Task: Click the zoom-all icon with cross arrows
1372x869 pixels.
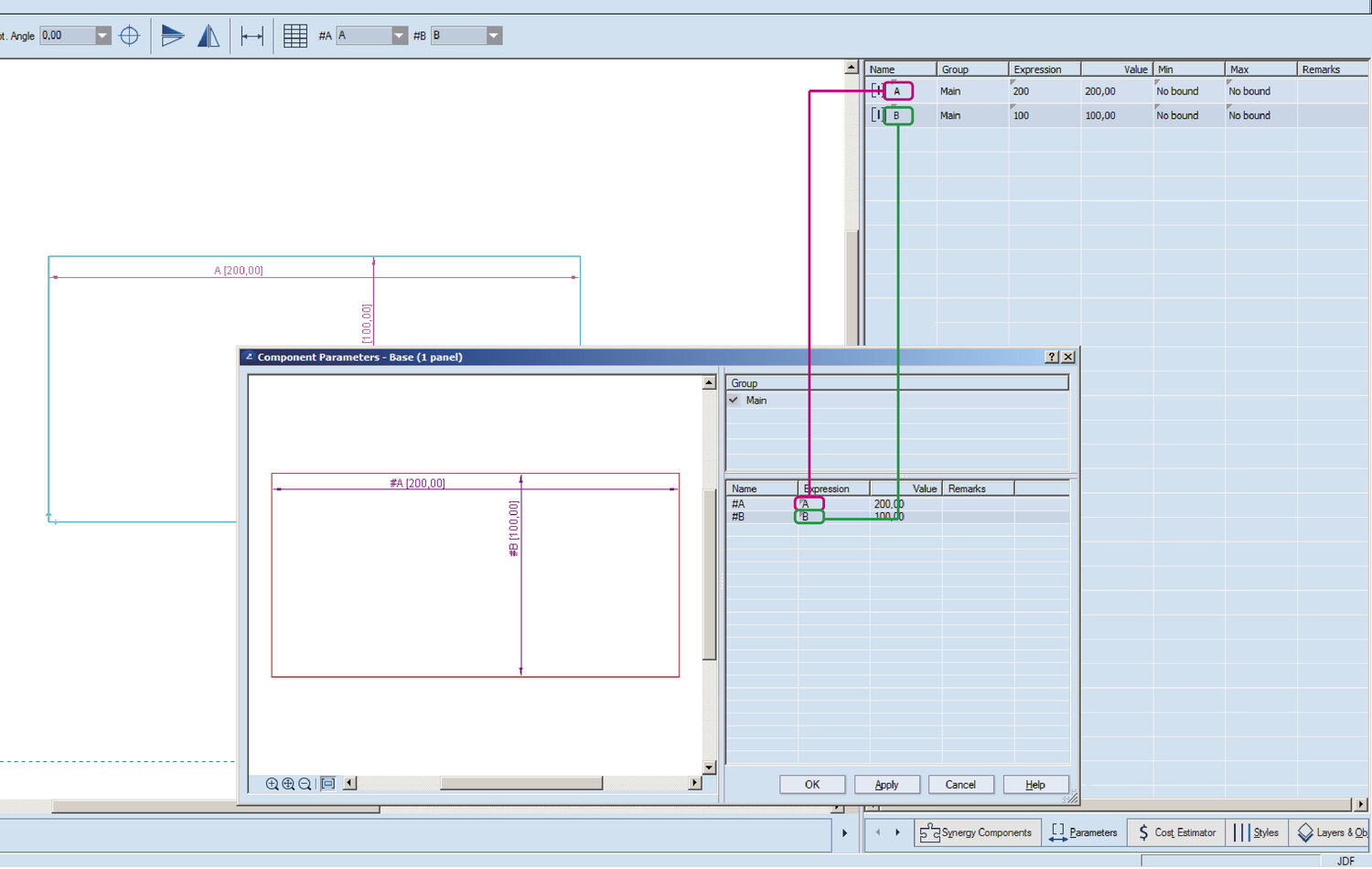Action: click(x=288, y=784)
